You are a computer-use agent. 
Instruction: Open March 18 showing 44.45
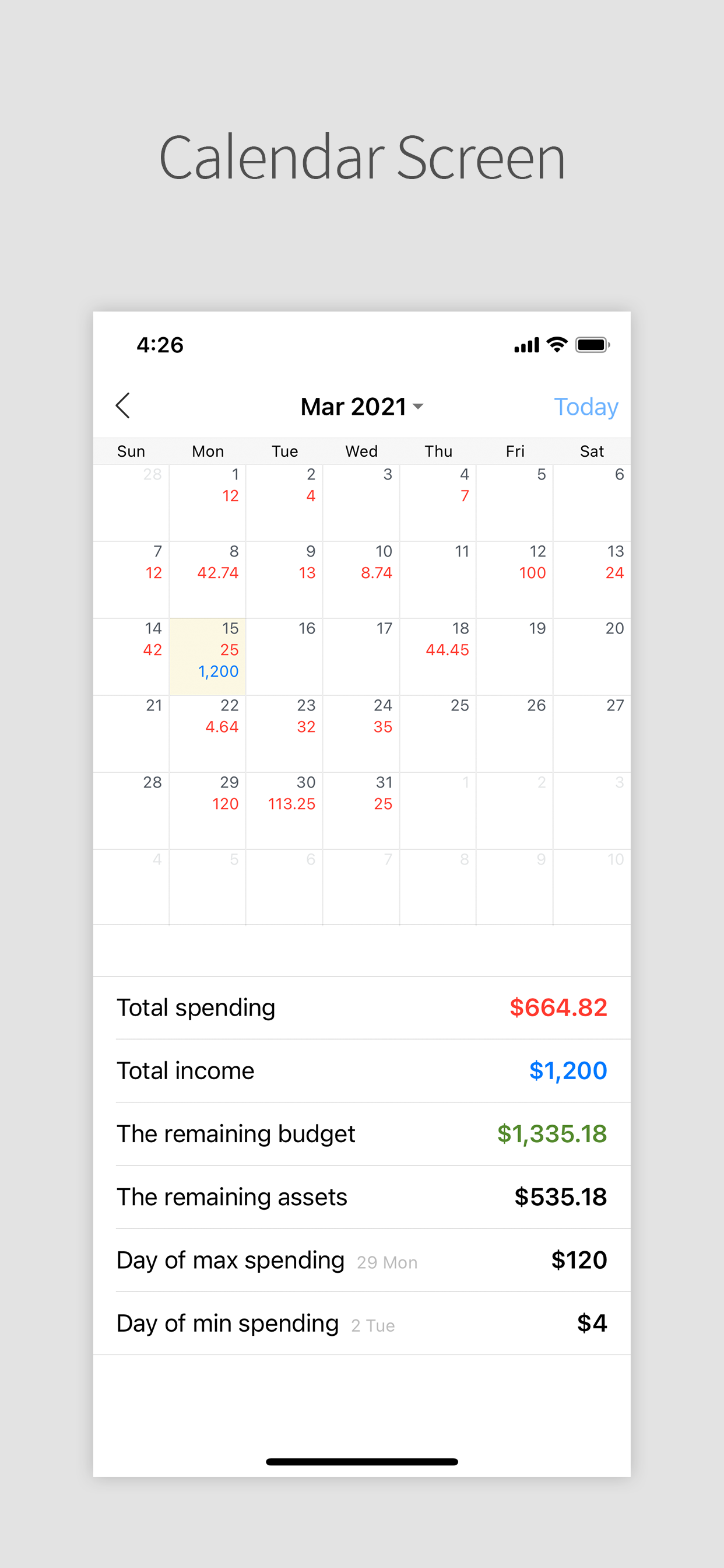click(x=438, y=657)
